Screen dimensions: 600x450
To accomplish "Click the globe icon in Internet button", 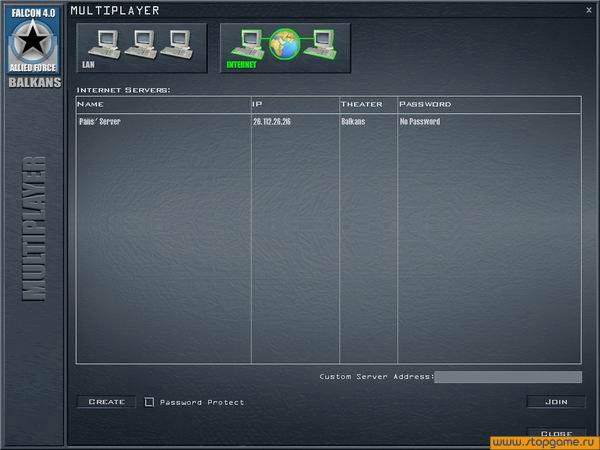I will 285,44.
